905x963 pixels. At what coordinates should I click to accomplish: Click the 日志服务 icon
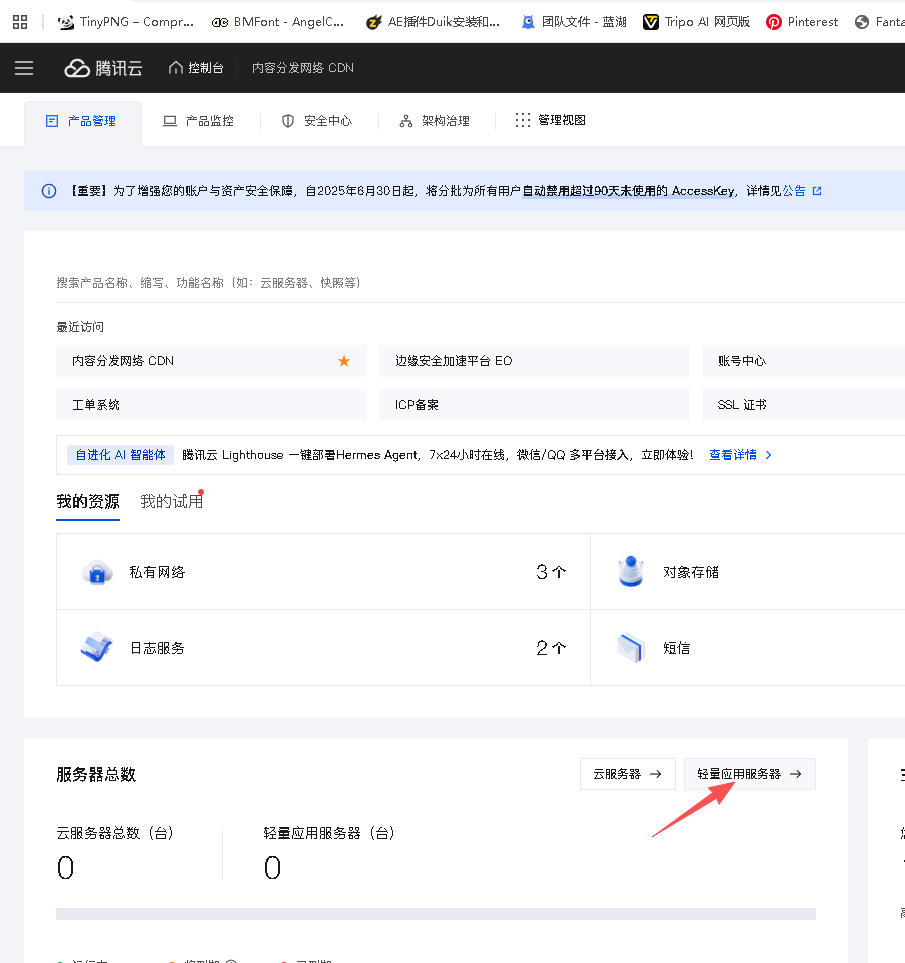pos(97,647)
